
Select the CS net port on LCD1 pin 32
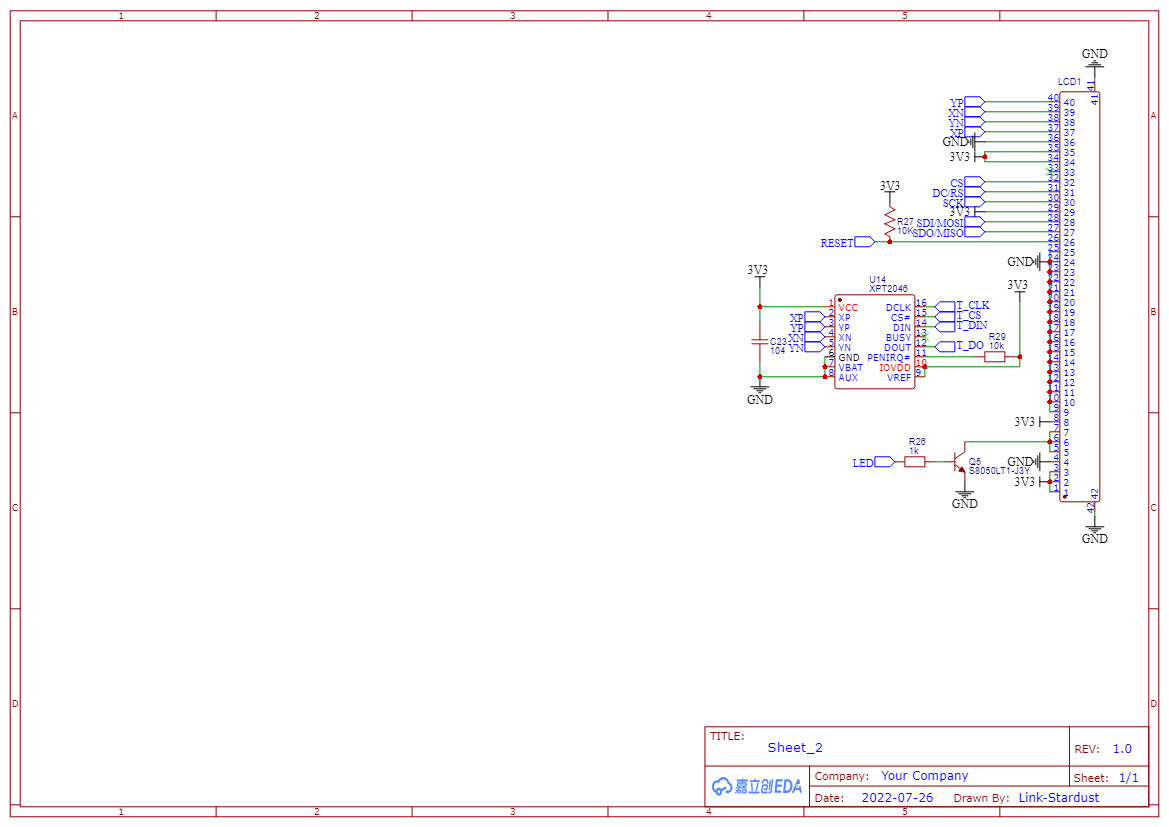pos(974,182)
